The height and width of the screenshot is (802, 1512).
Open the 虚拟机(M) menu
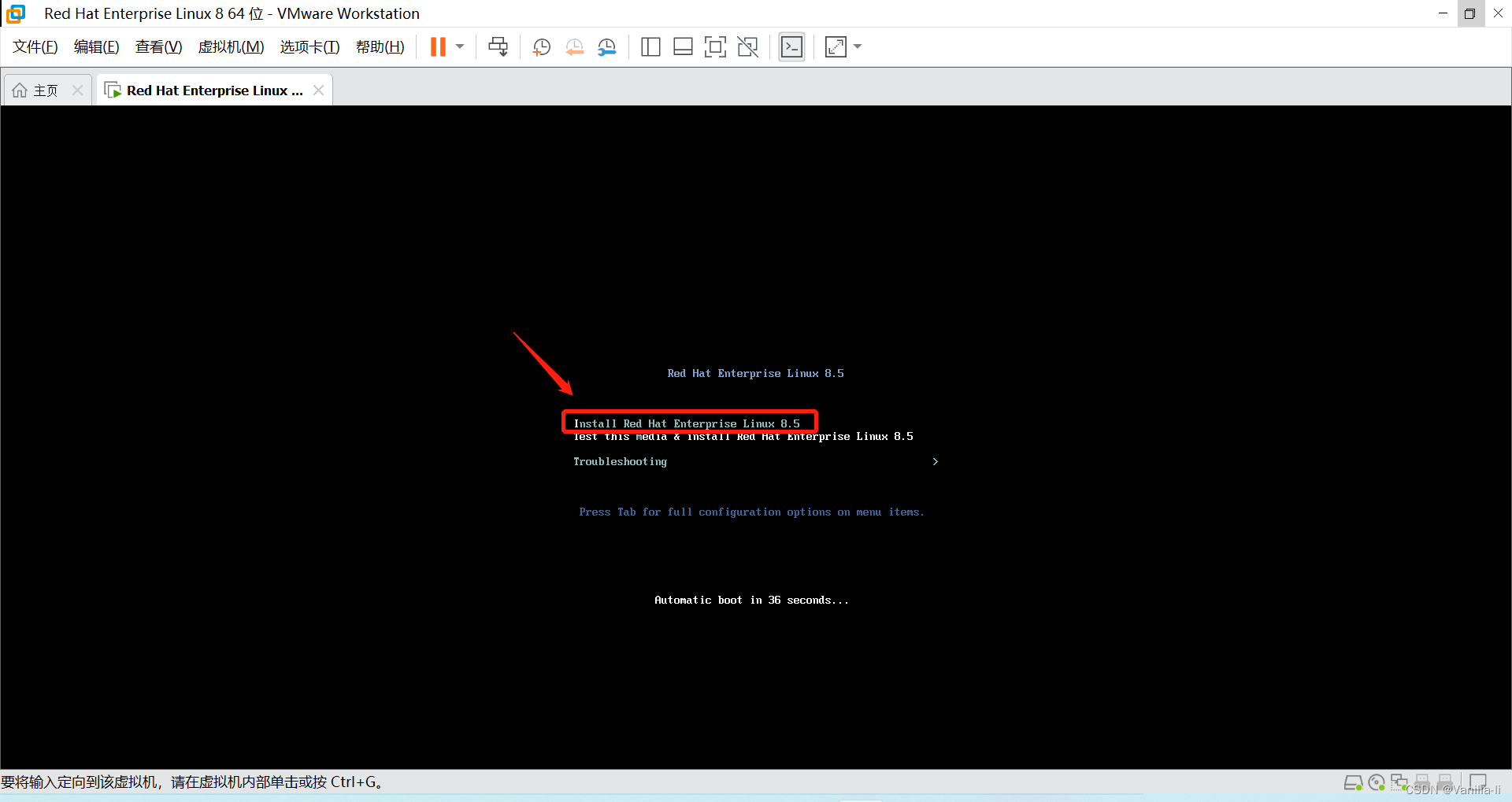[x=231, y=47]
